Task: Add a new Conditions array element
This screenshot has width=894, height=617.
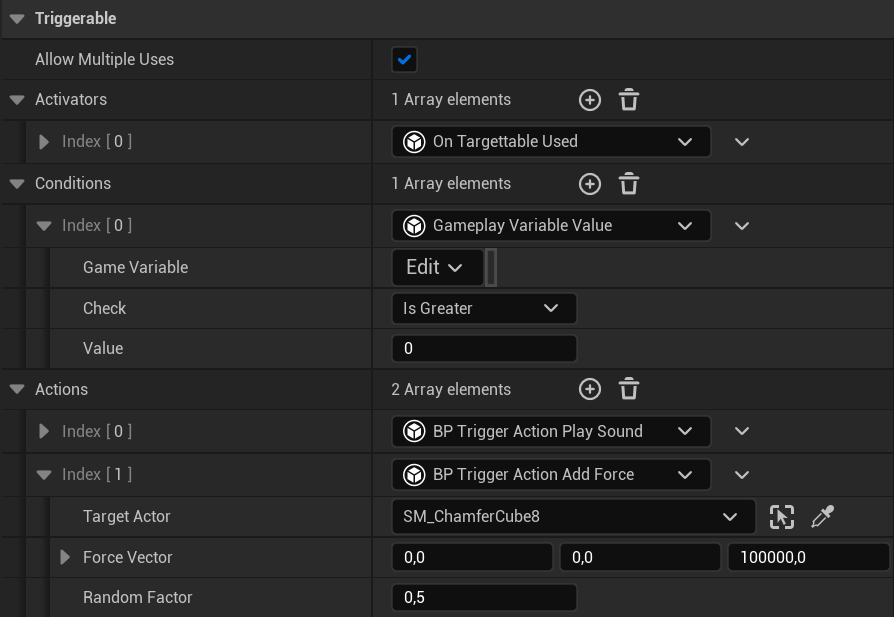Action: (x=590, y=184)
